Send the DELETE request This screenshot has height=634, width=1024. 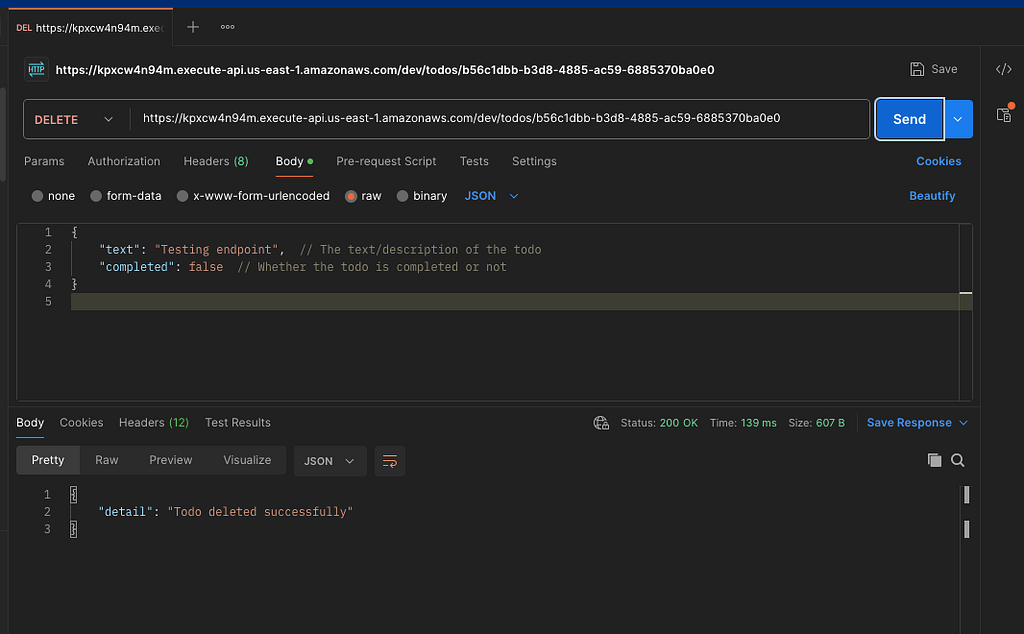coord(910,119)
